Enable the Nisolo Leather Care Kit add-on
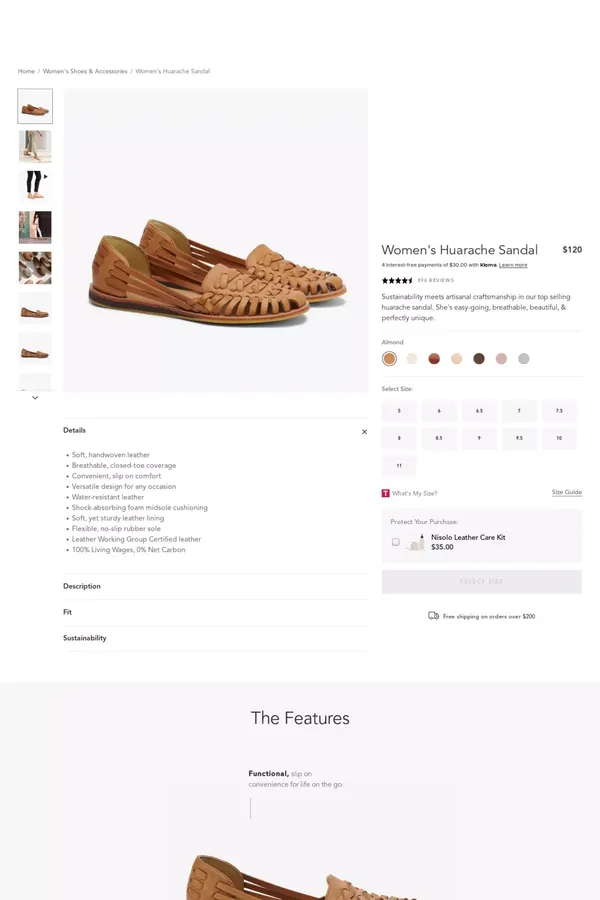The height and width of the screenshot is (900, 600). (x=395, y=541)
